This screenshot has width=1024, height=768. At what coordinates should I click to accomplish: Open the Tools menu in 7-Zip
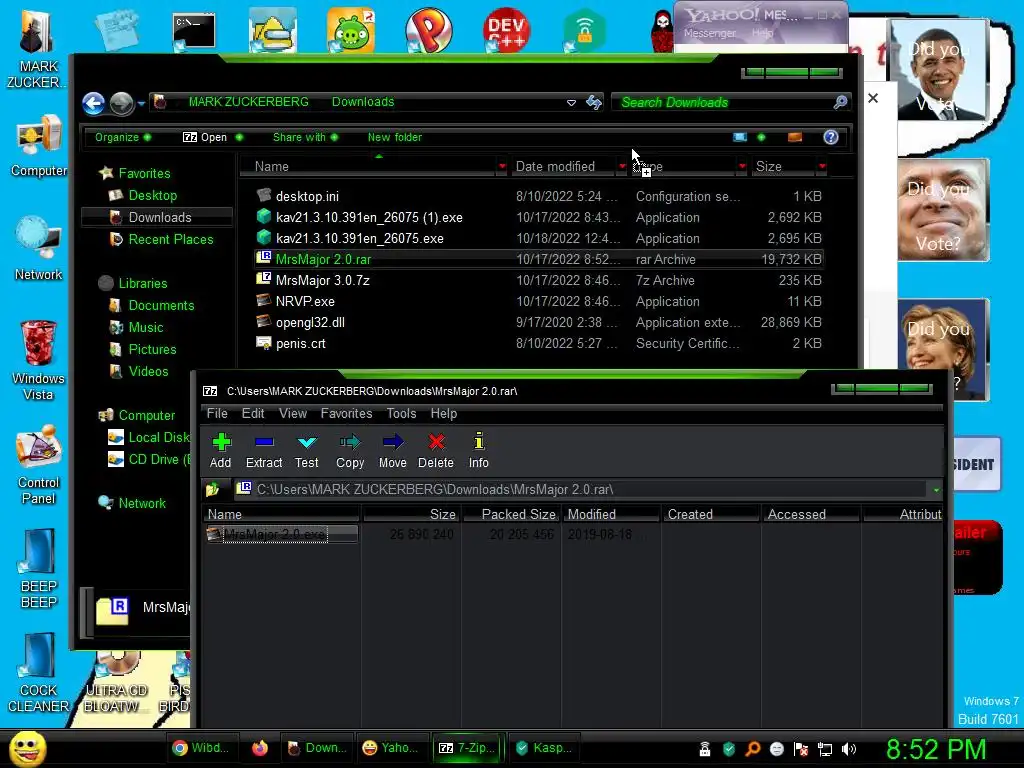(x=401, y=413)
